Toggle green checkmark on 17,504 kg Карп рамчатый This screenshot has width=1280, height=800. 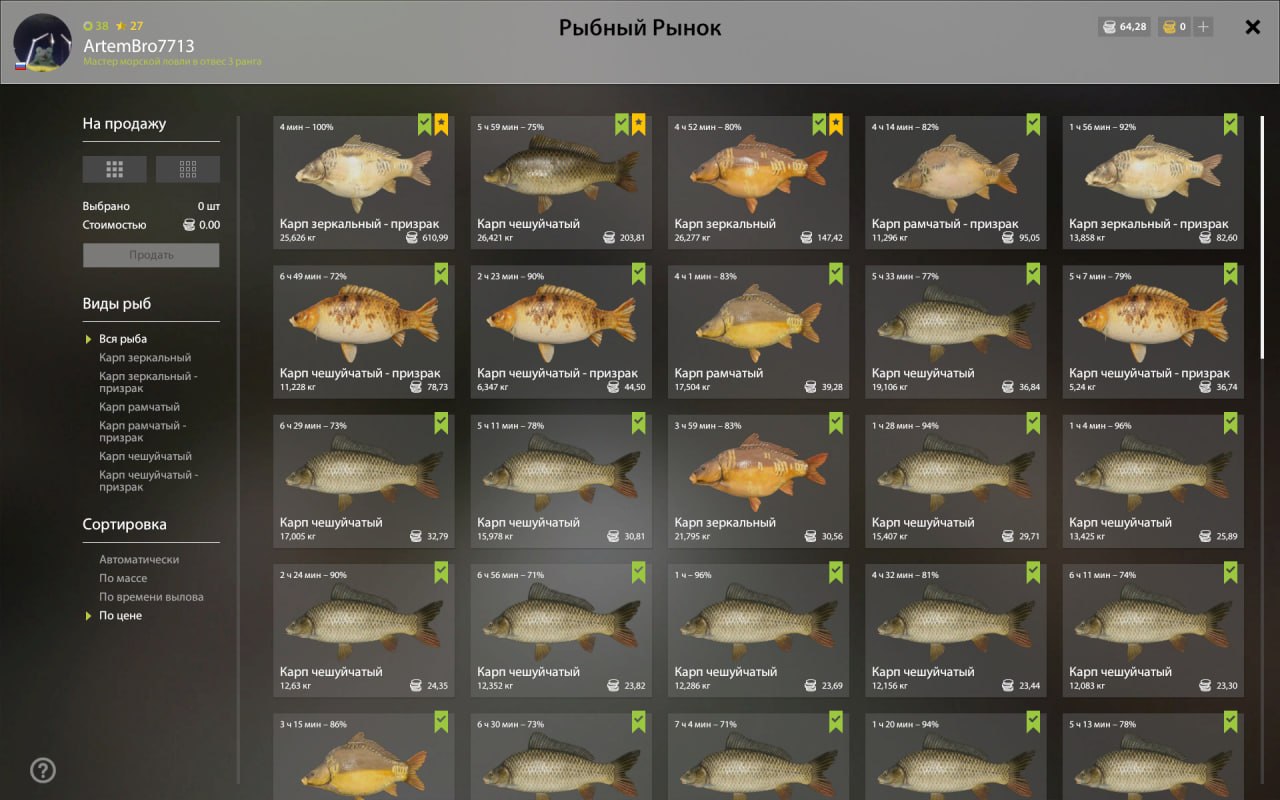click(836, 274)
